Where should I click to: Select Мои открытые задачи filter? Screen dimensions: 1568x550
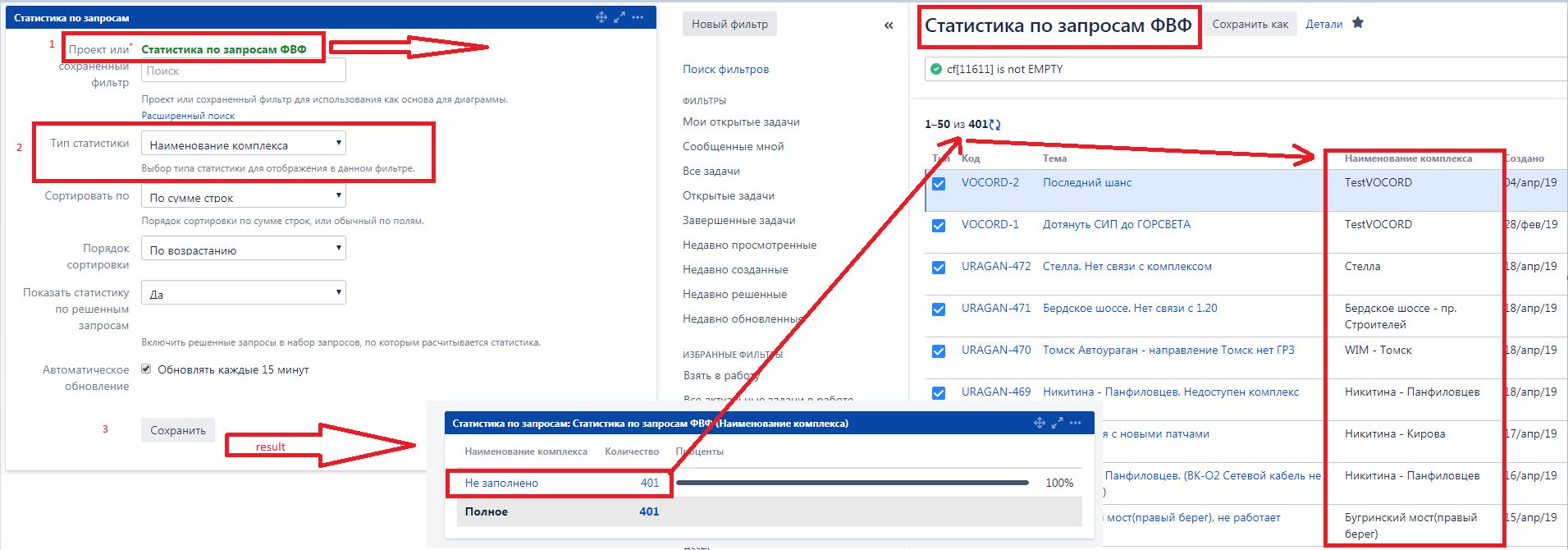click(741, 121)
